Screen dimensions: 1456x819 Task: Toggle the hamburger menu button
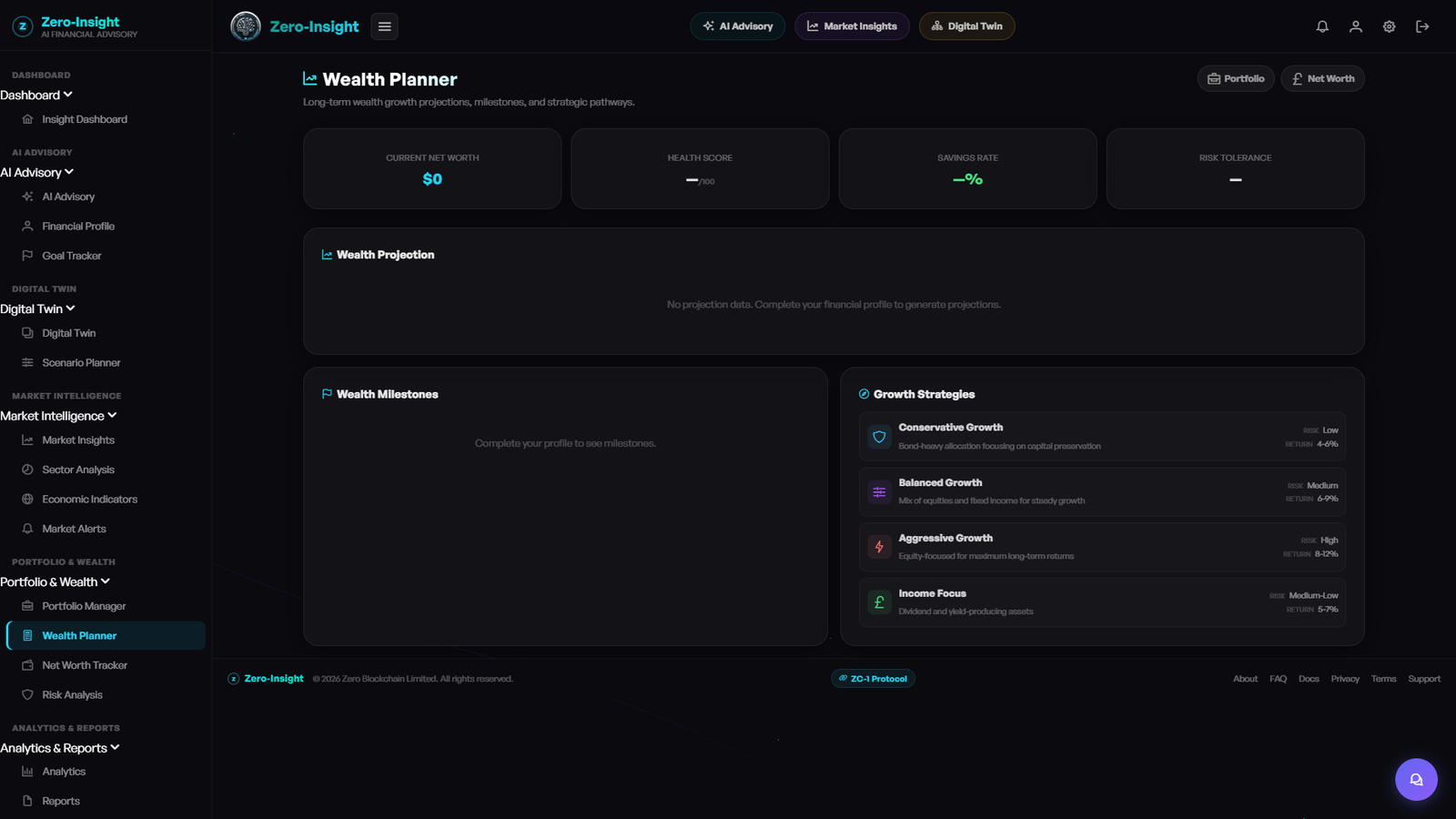point(385,26)
